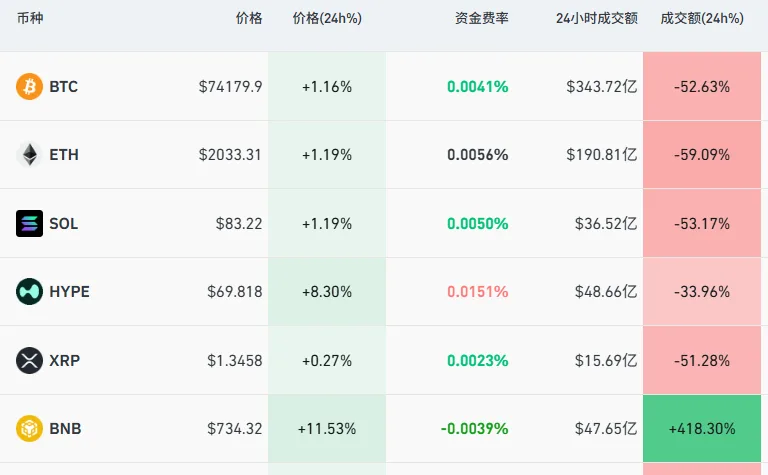Click the -52.63% volume change cell
768x475 pixels.
(702, 86)
